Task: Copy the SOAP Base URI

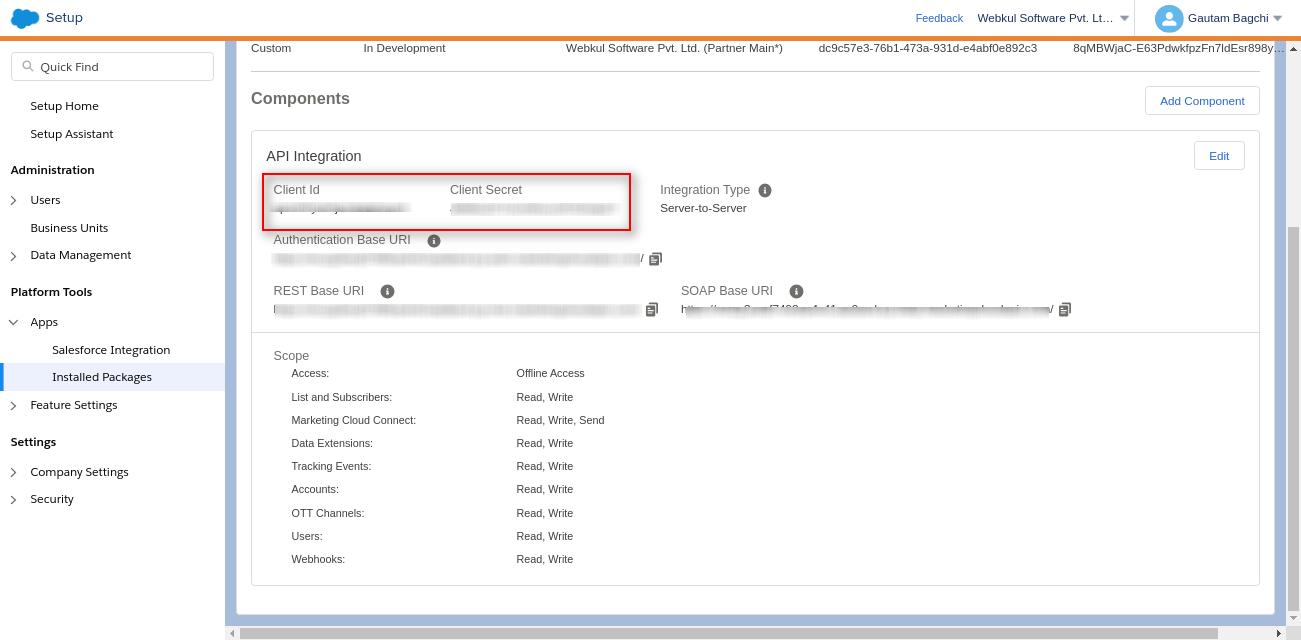Action: (x=1065, y=310)
